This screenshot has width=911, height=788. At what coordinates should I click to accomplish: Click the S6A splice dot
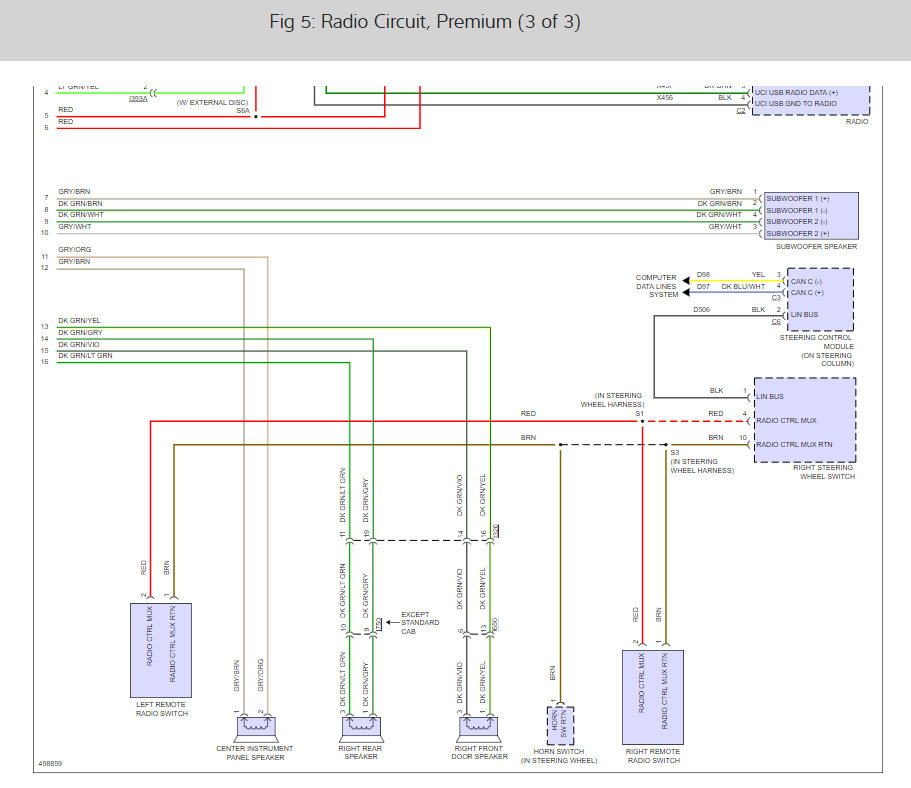click(256, 117)
